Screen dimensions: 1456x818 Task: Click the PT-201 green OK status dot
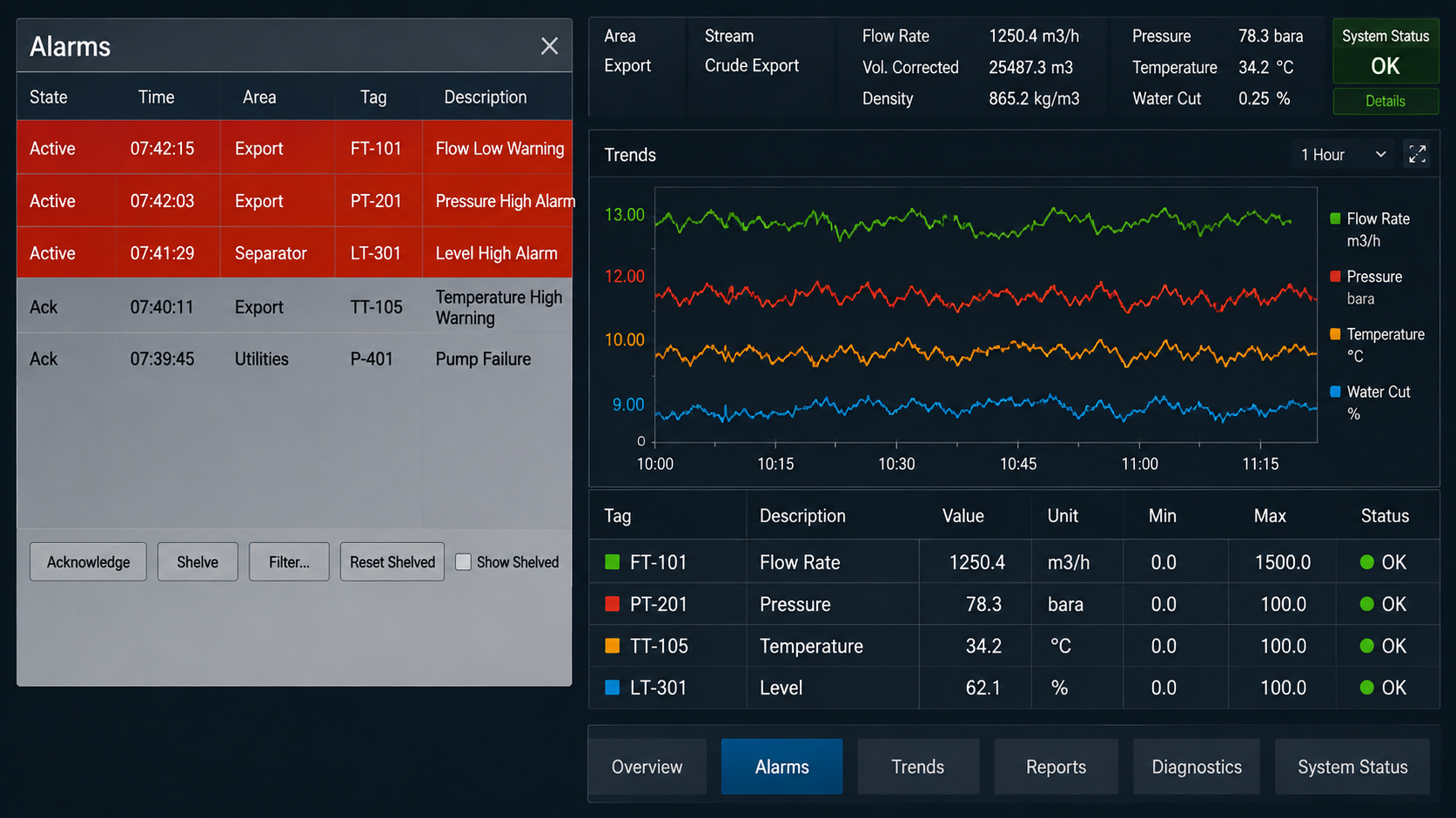click(1366, 604)
